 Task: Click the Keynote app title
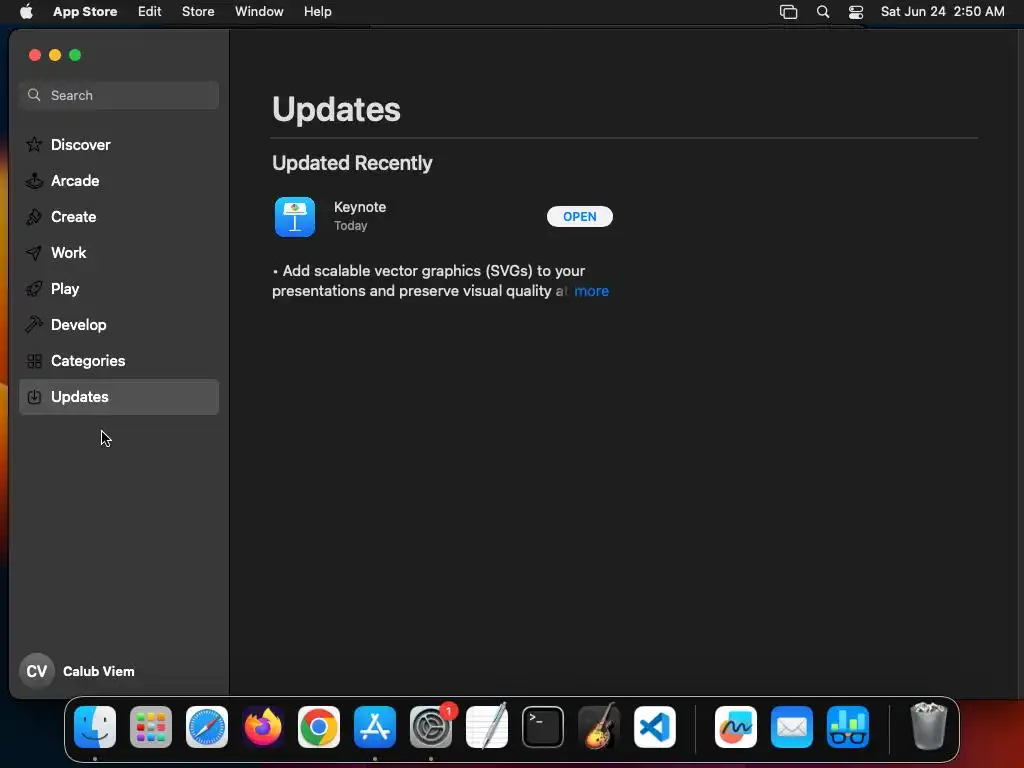pyautogui.click(x=360, y=207)
